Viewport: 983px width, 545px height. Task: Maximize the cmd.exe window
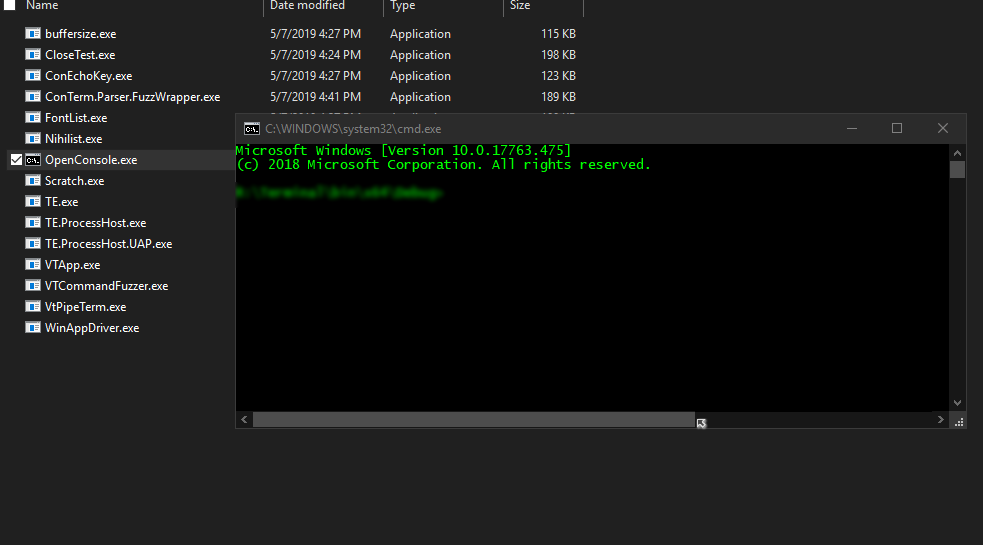(x=897, y=129)
